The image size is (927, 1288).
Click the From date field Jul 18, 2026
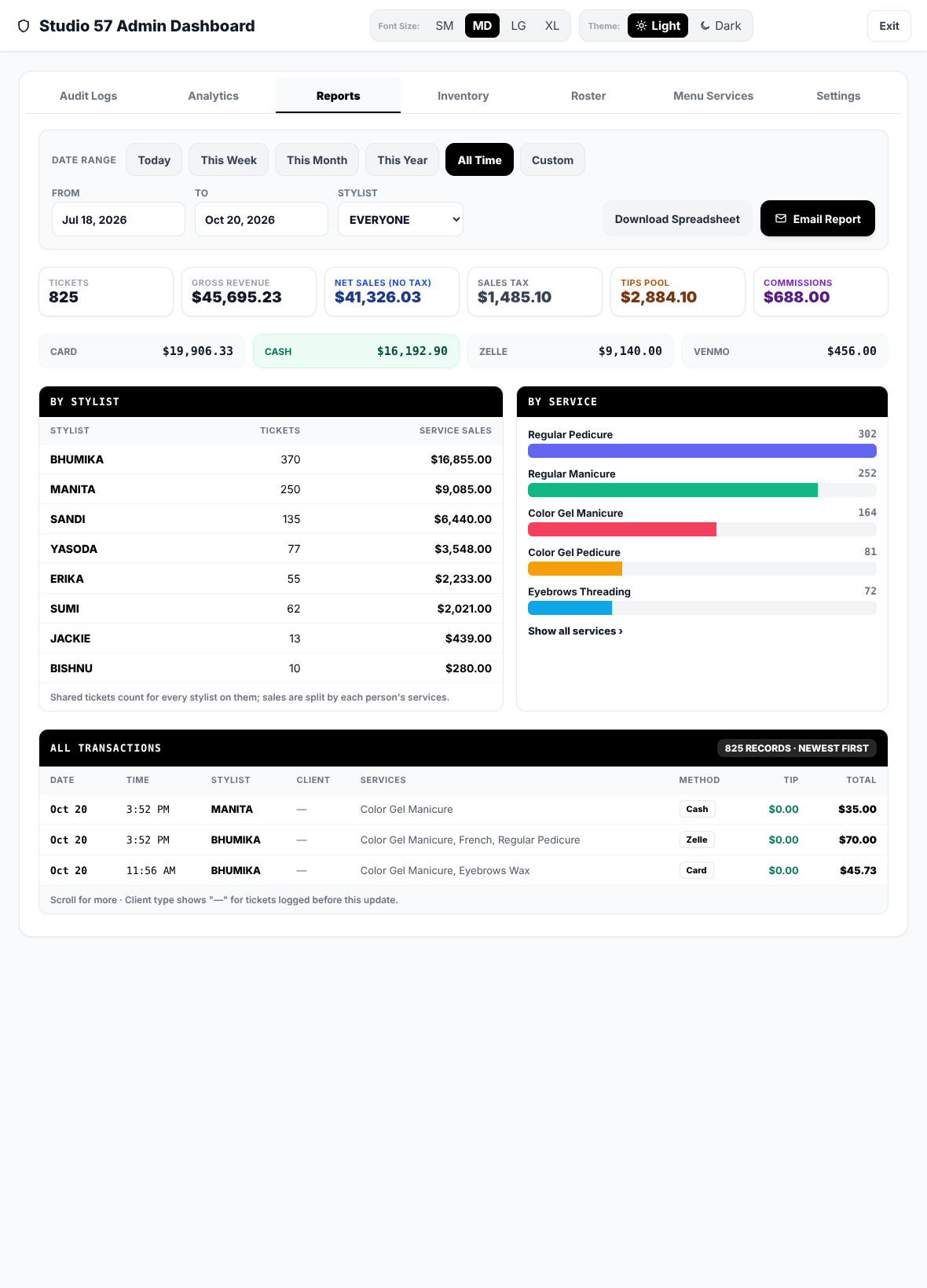coord(119,219)
